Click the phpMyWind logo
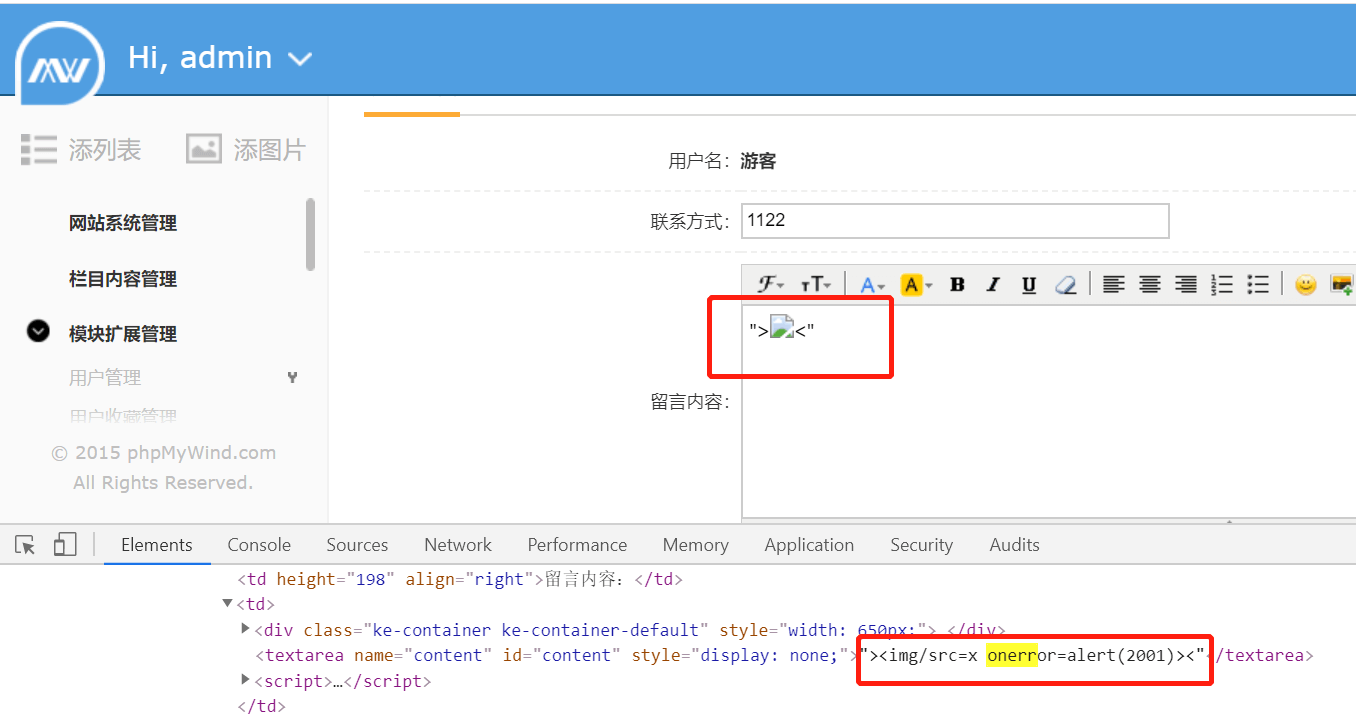This screenshot has width=1356, height=724. (61, 63)
